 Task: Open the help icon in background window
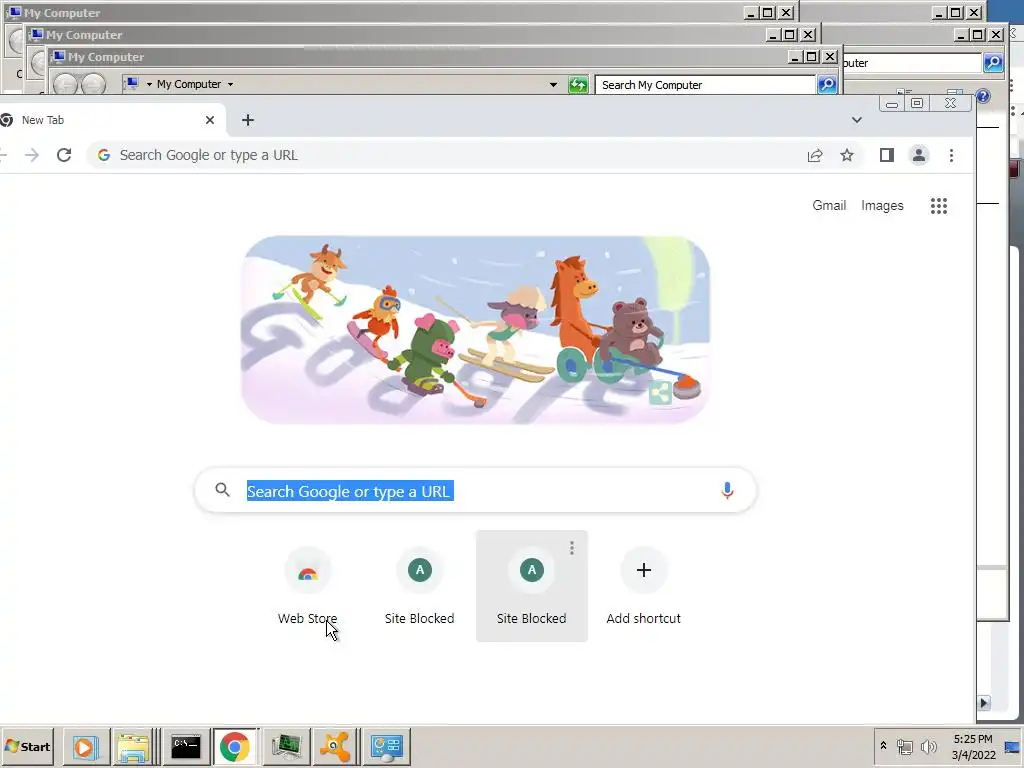click(983, 97)
